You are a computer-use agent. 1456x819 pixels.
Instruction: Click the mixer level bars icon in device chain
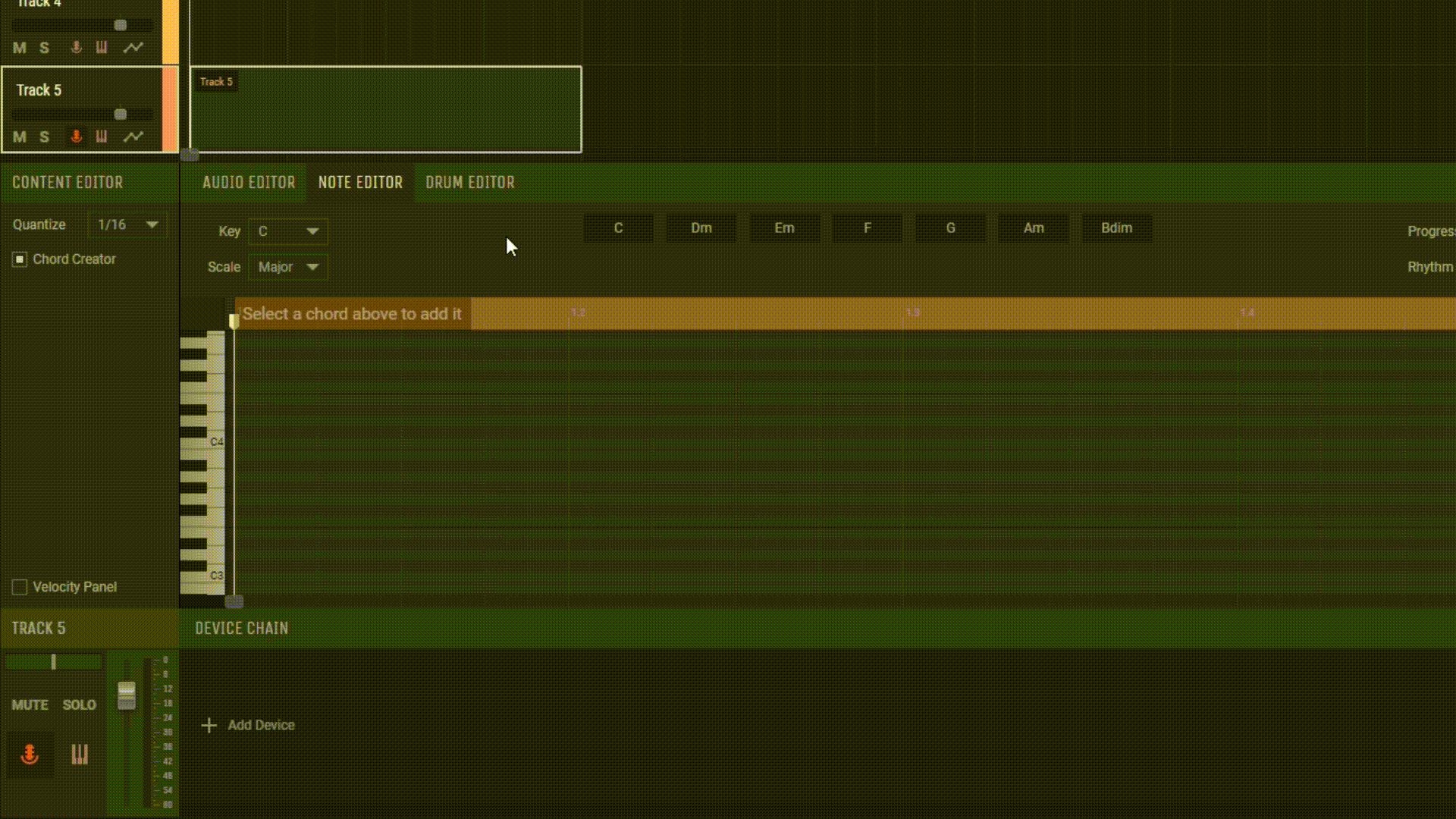(x=79, y=753)
